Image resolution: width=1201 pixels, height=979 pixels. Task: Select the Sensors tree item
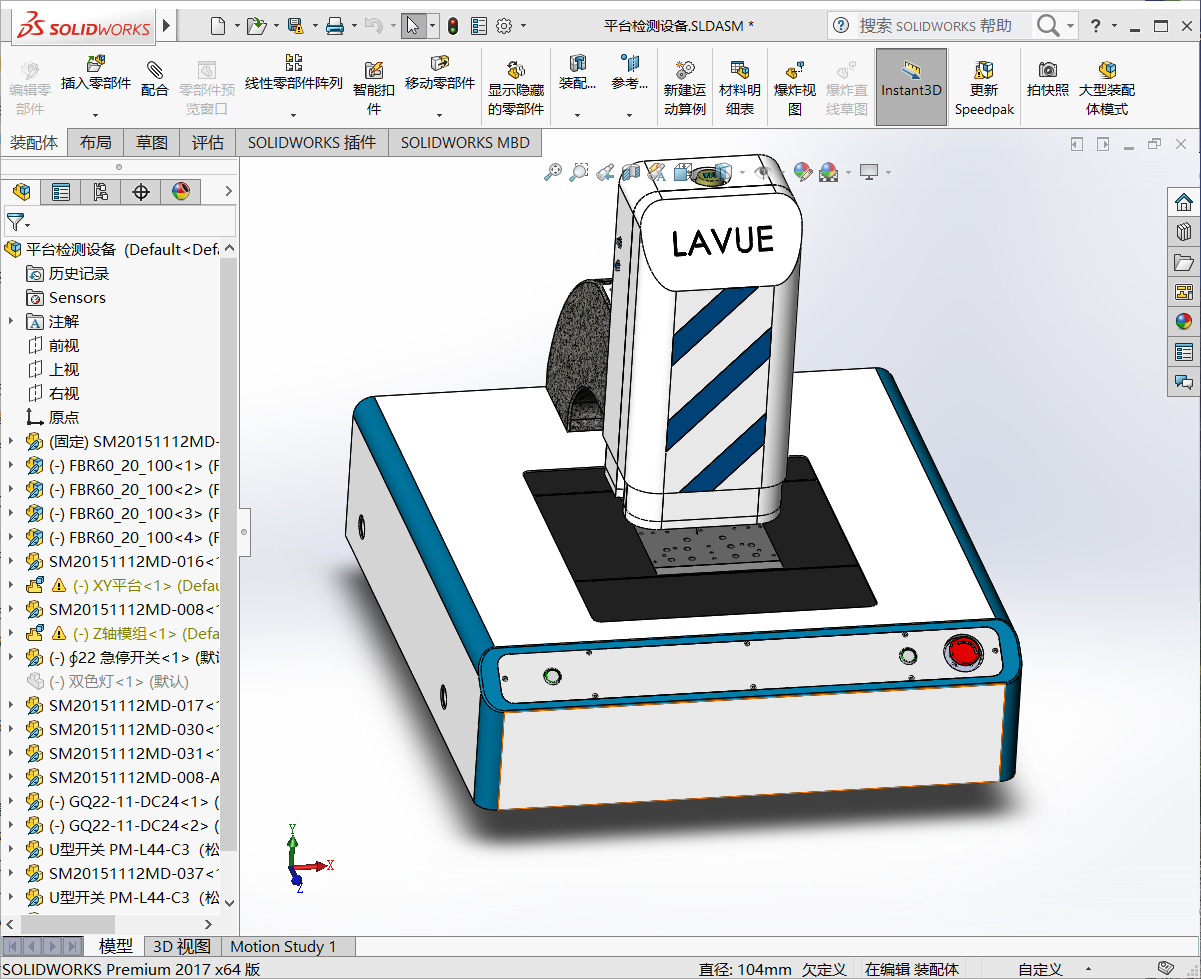pyautogui.click(x=77, y=297)
